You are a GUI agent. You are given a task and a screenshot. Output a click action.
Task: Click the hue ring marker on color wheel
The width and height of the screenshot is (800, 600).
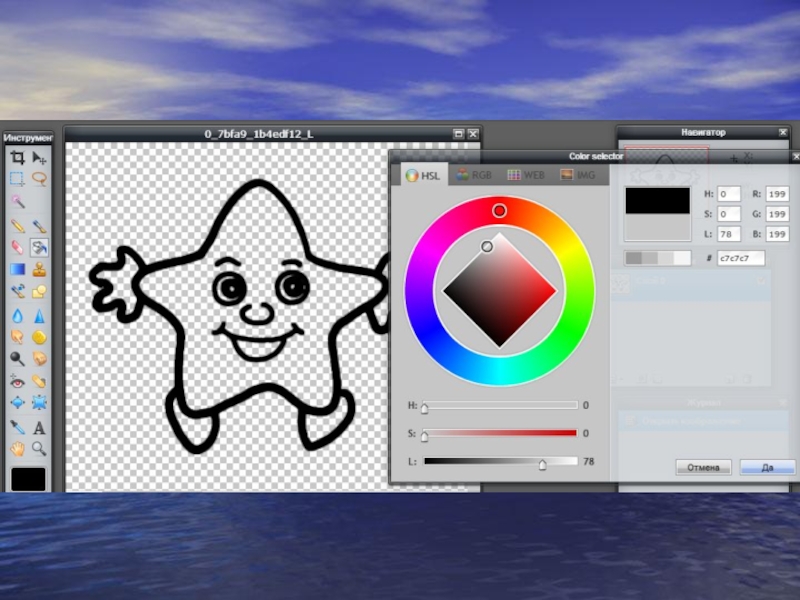499,210
